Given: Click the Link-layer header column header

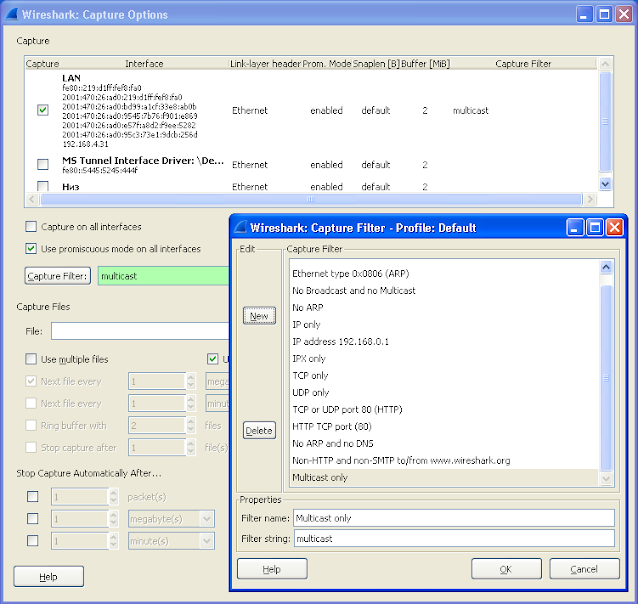Looking at the screenshot, I should (x=265, y=63).
